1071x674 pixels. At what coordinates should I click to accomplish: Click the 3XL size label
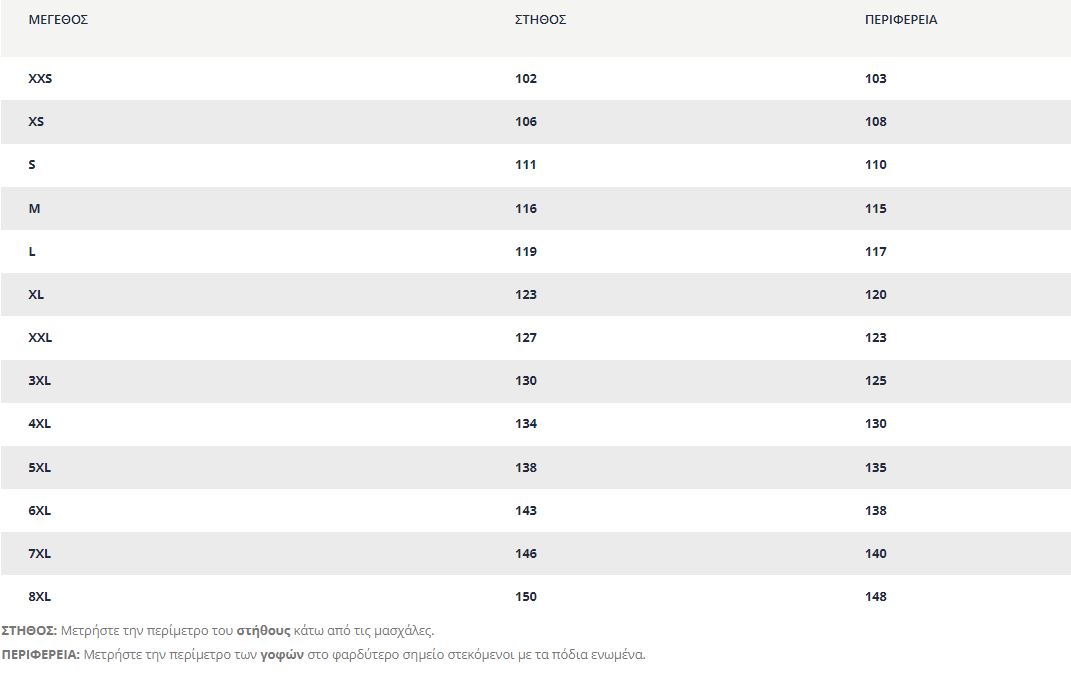coord(40,380)
